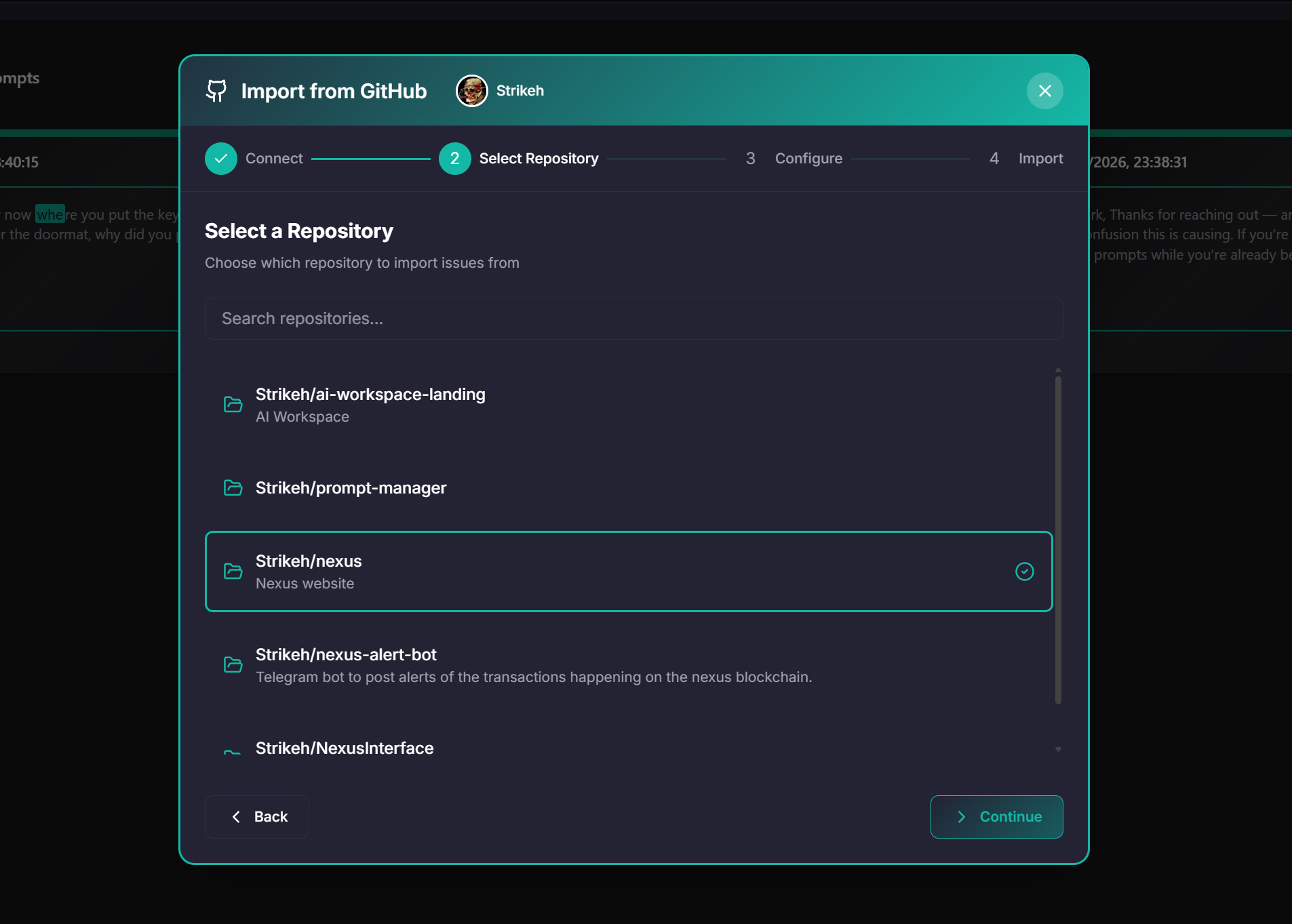Click the open folder icon beside Strikeh/nexus
The width and height of the screenshot is (1292, 924).
(x=233, y=571)
